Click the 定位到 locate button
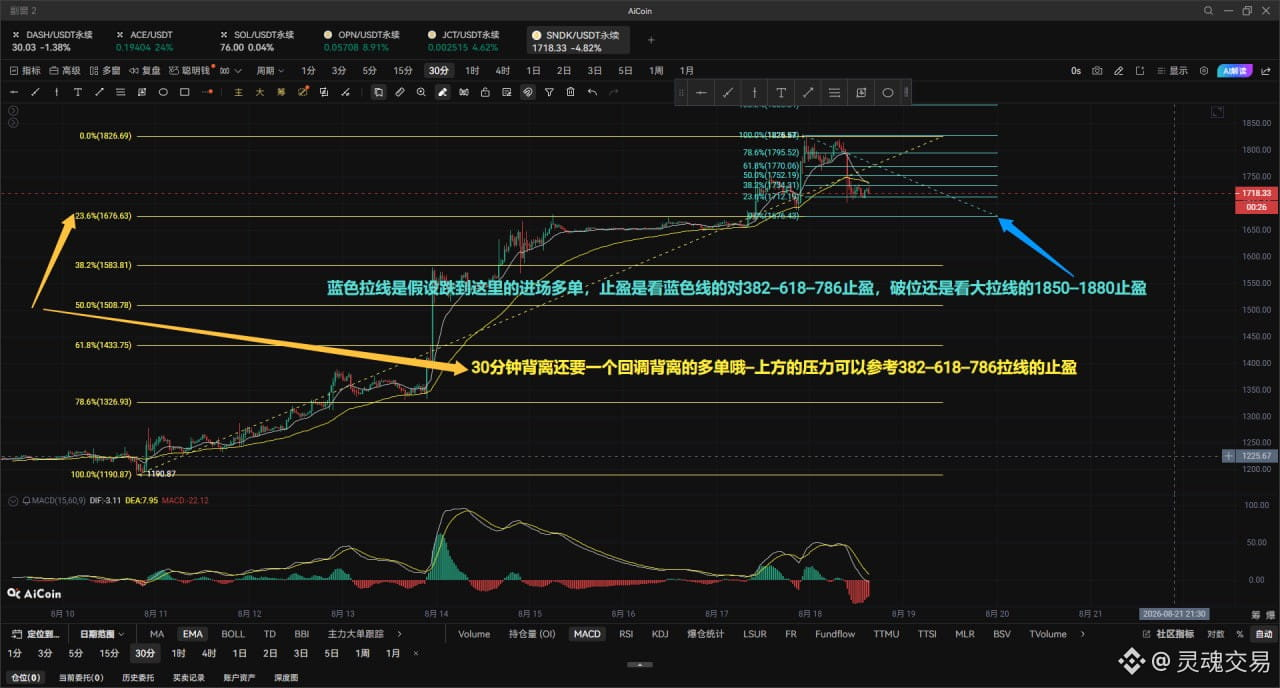Screen dimensions: 1280x688 point(37,634)
